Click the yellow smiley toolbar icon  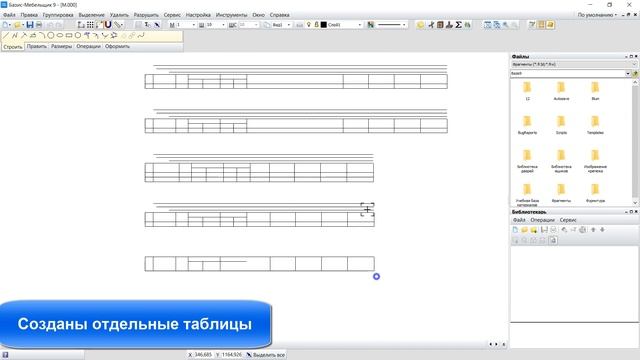(420, 25)
